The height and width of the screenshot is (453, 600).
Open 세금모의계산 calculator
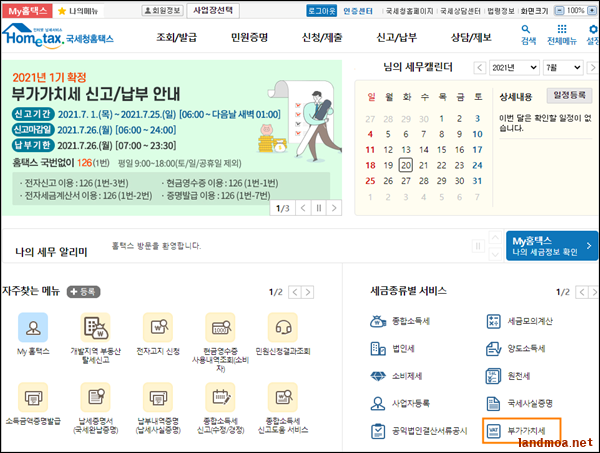click(519, 321)
